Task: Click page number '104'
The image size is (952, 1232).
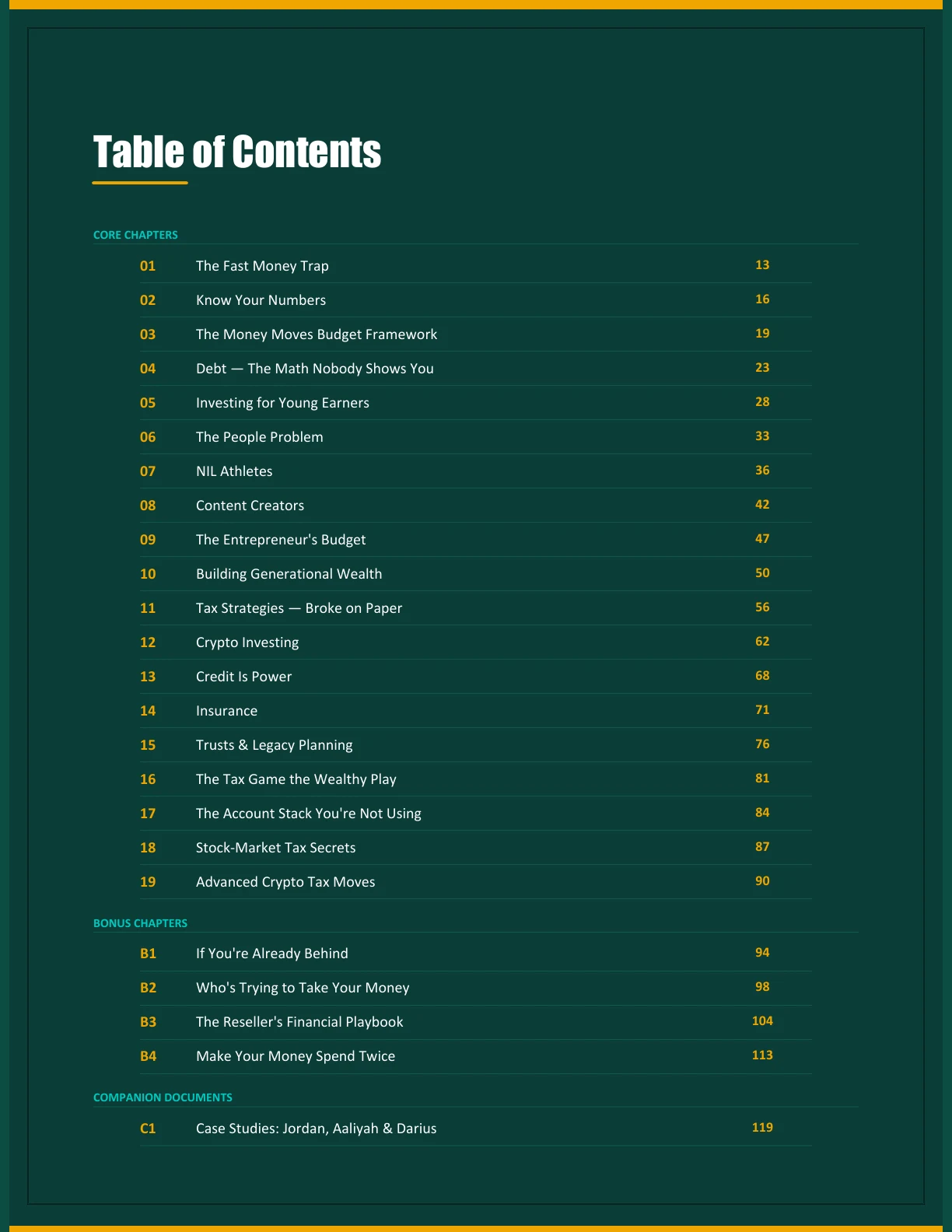Action: point(762,1021)
